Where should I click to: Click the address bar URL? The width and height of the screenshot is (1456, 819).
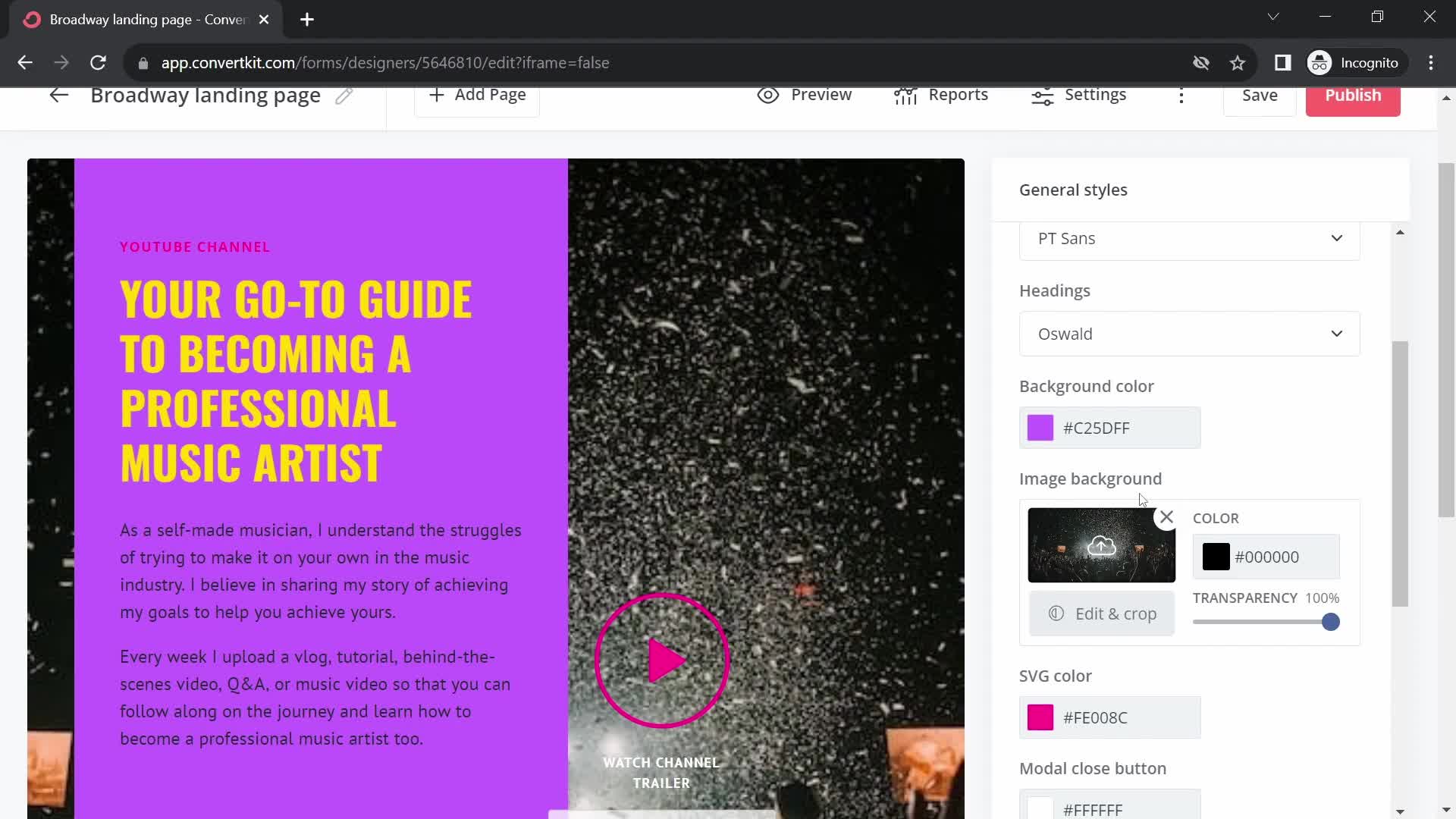pos(385,63)
